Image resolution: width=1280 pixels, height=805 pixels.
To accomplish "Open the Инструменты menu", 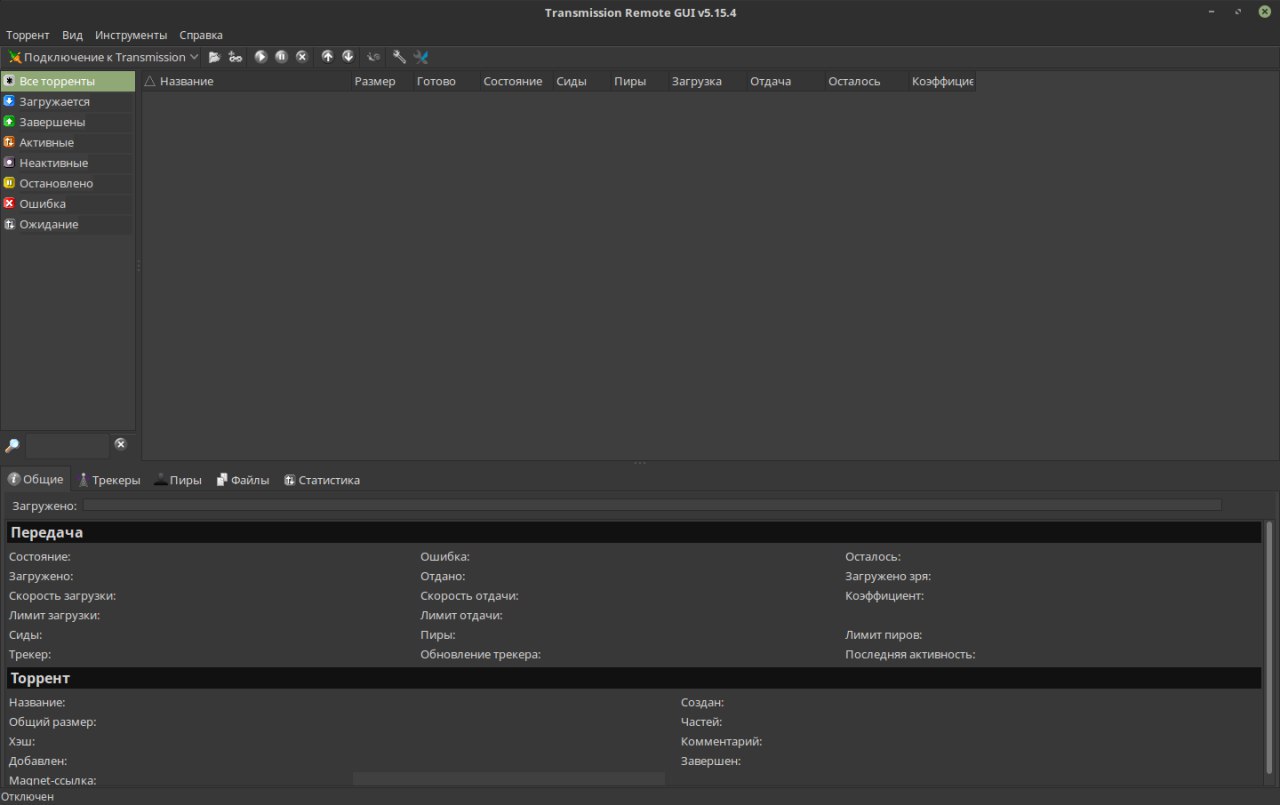I will (x=131, y=35).
